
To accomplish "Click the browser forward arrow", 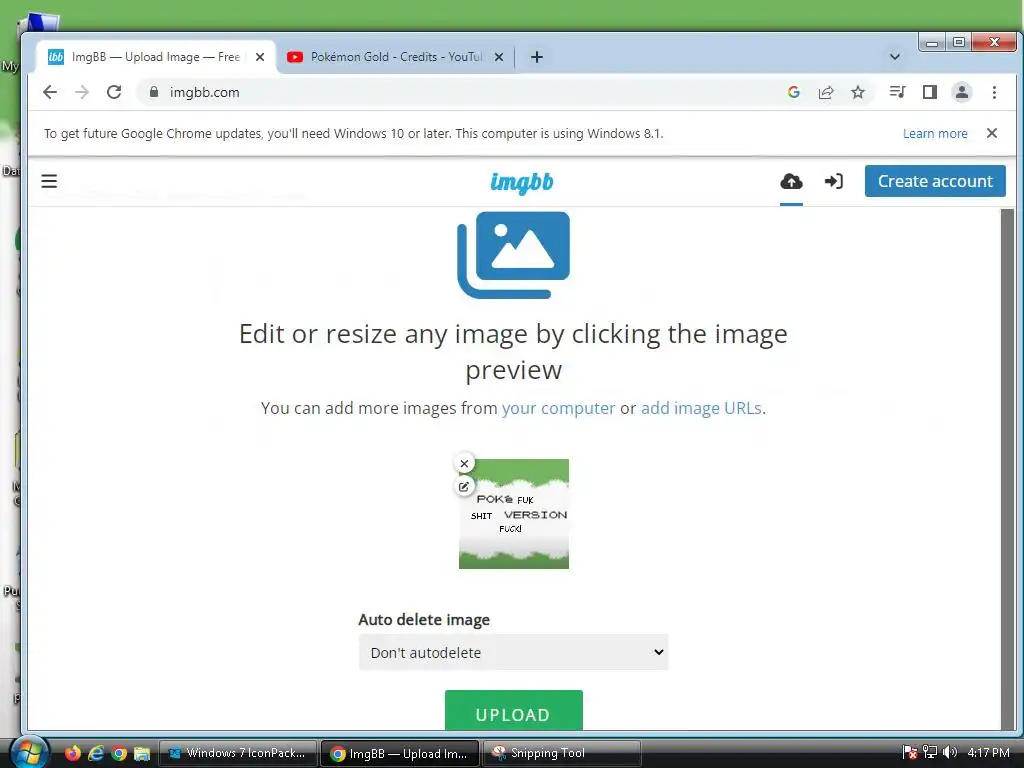I will [82, 92].
